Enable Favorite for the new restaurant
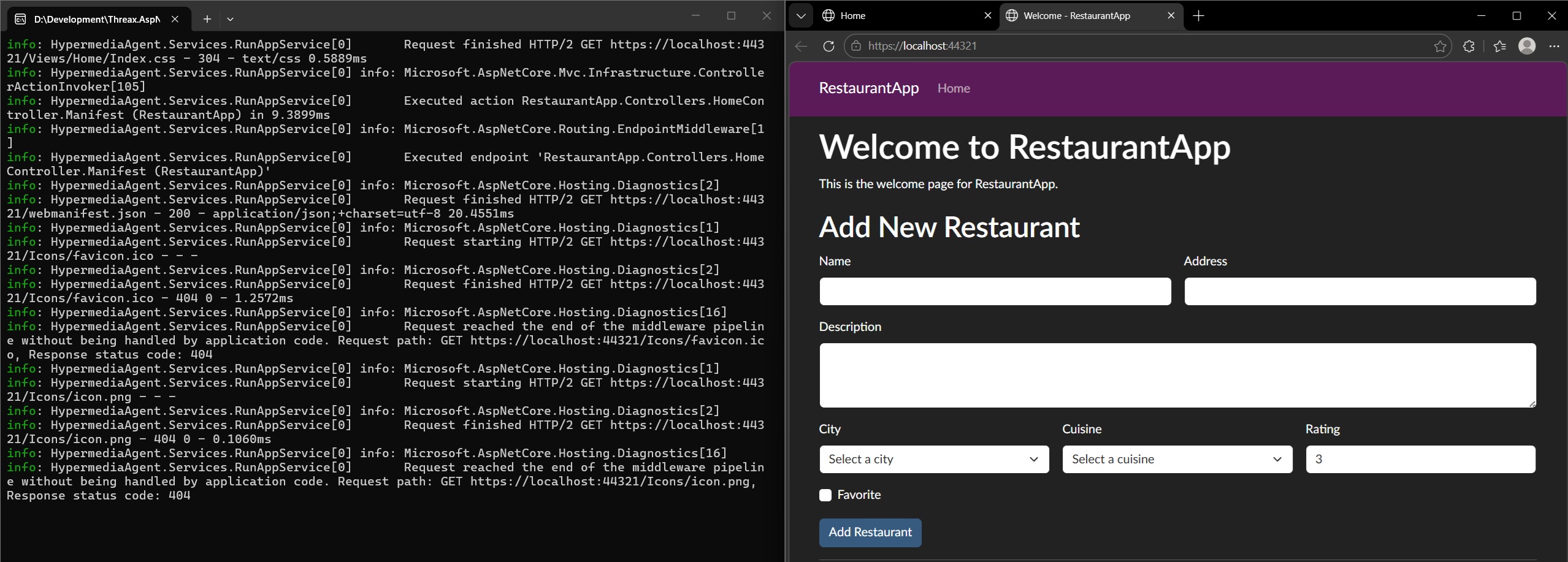1568x562 pixels. point(825,495)
